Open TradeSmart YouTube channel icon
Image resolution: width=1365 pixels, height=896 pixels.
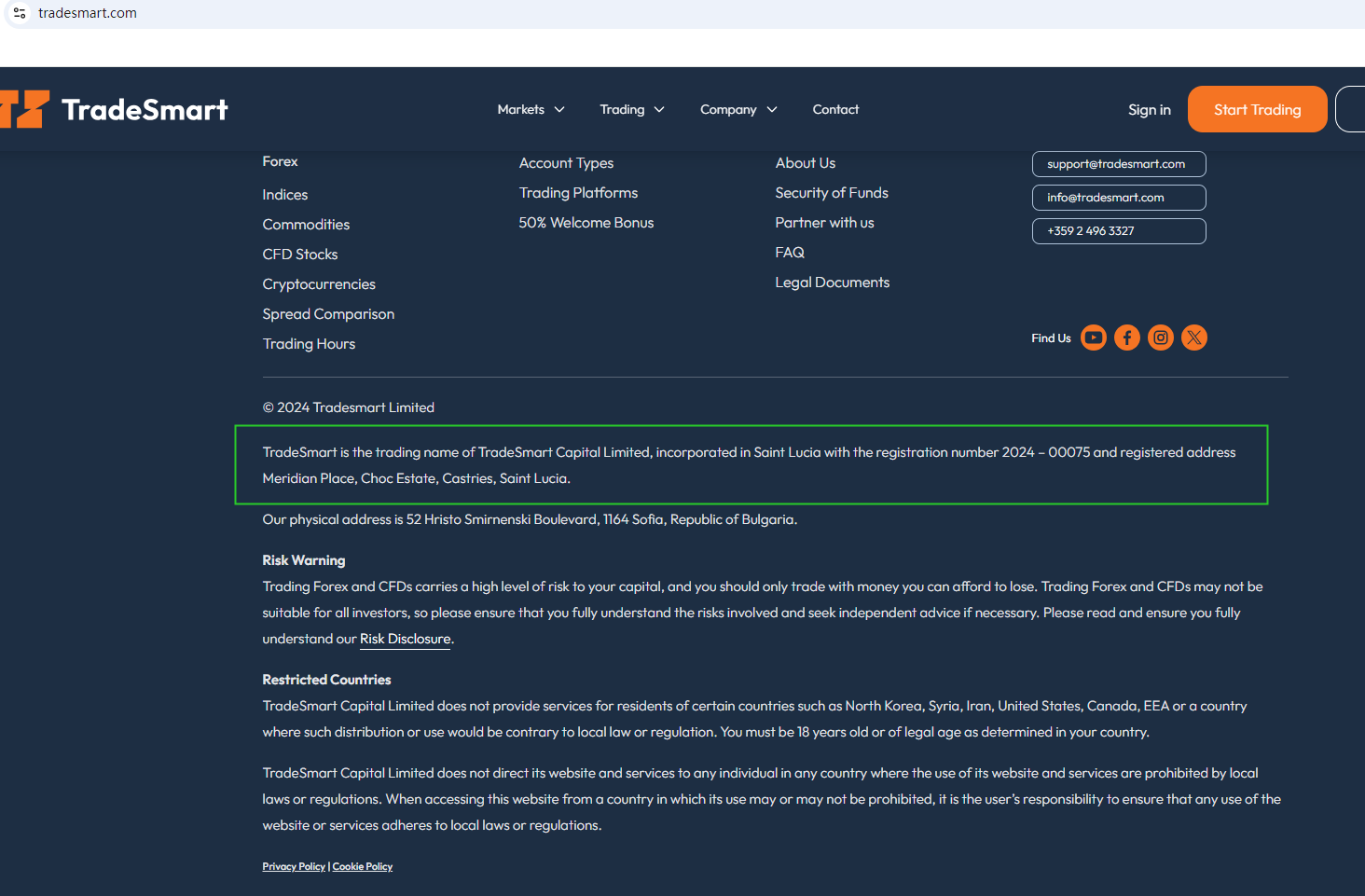click(x=1094, y=338)
